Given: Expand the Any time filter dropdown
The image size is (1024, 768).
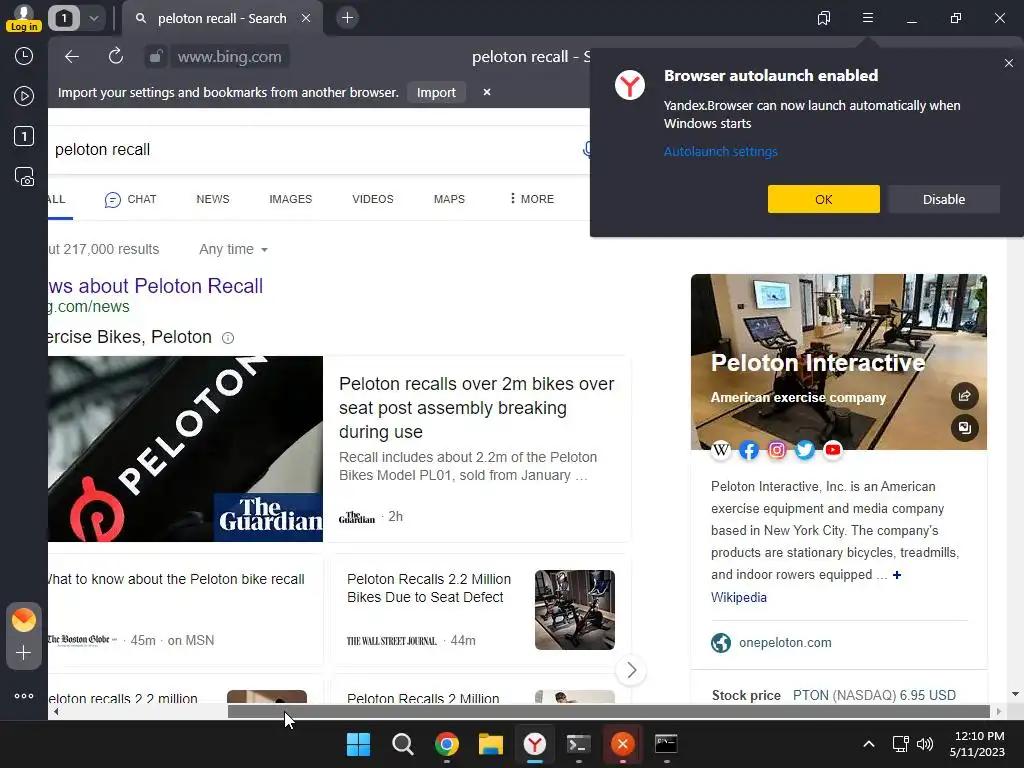Looking at the screenshot, I should (233, 249).
